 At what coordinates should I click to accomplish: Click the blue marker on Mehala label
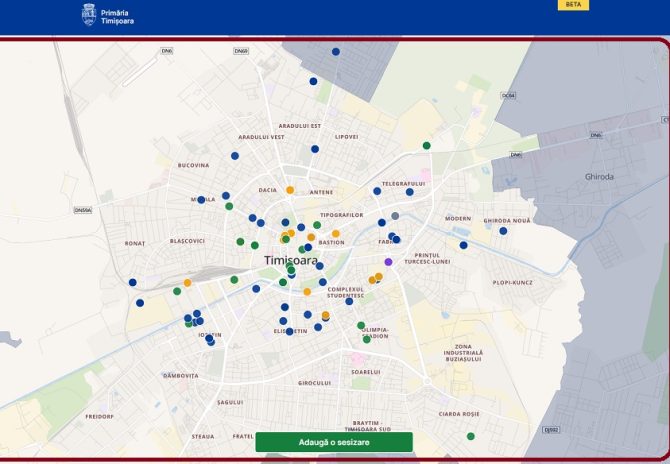click(201, 200)
